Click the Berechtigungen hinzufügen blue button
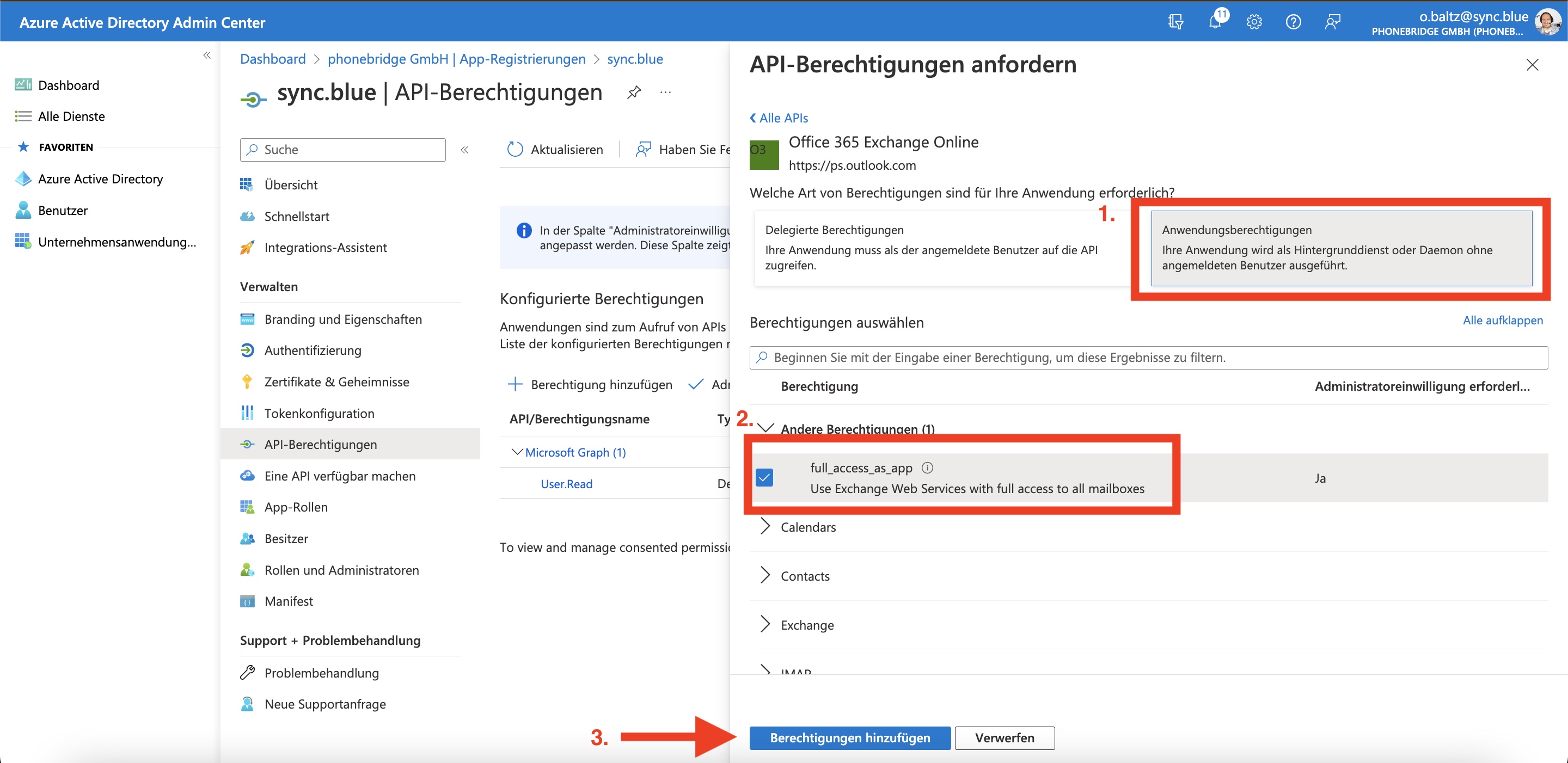 [849, 737]
